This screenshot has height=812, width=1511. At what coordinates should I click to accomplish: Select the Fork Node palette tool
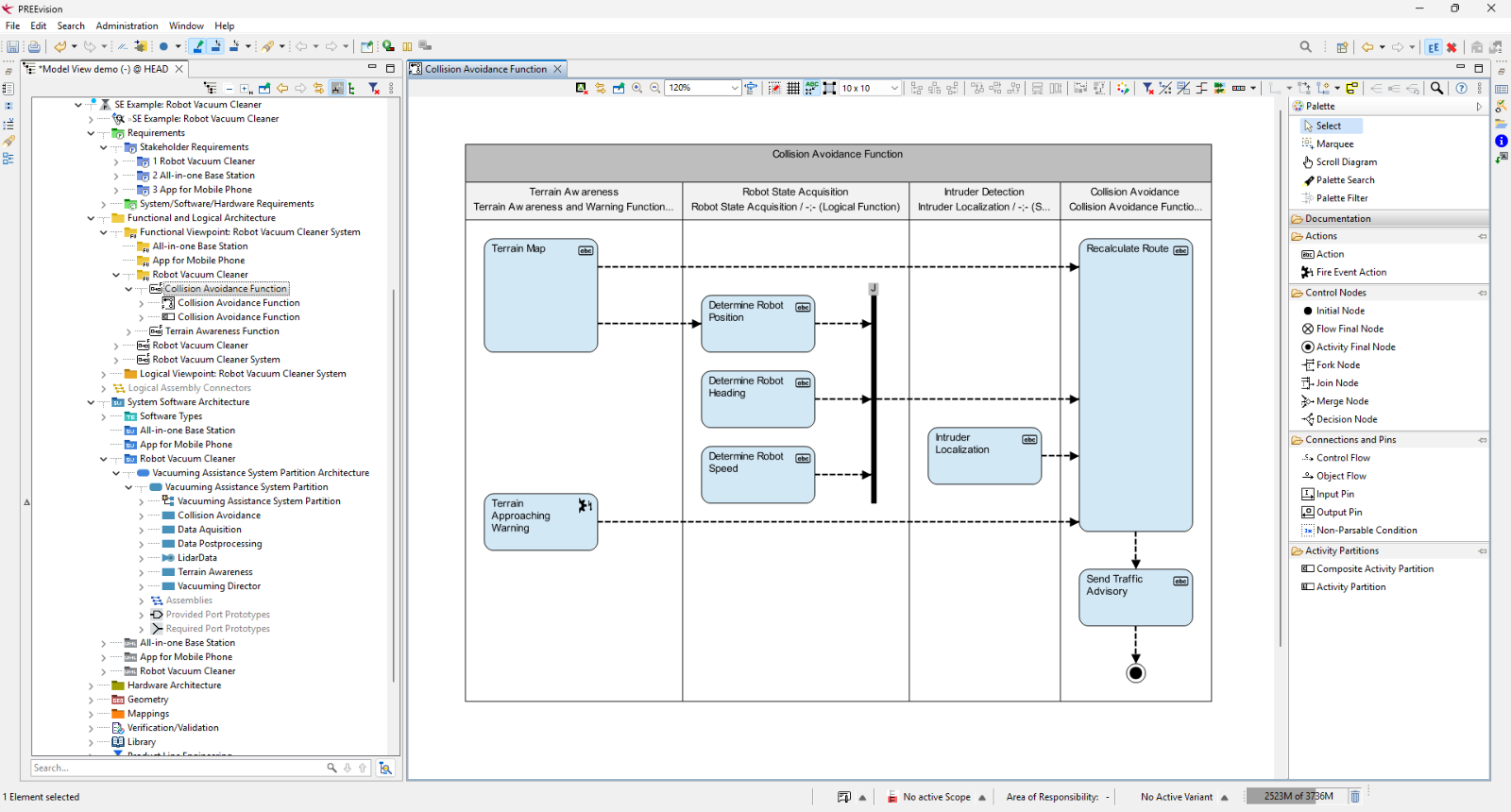pos(1332,364)
